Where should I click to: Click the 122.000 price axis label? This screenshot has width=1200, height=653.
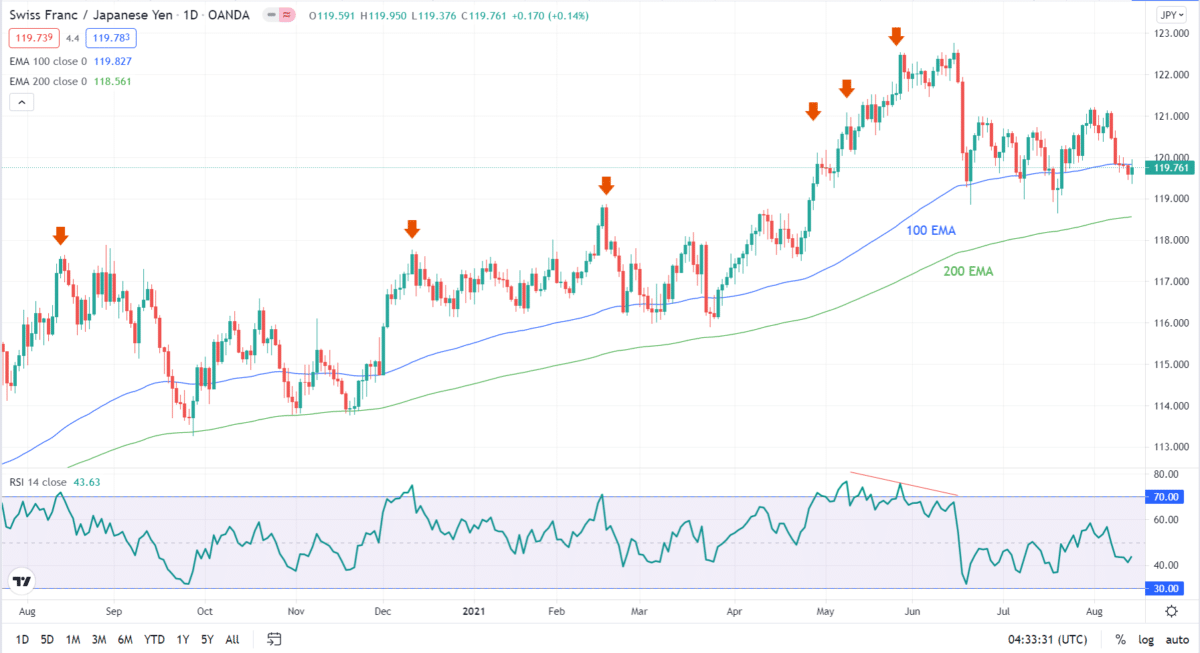coord(1173,75)
